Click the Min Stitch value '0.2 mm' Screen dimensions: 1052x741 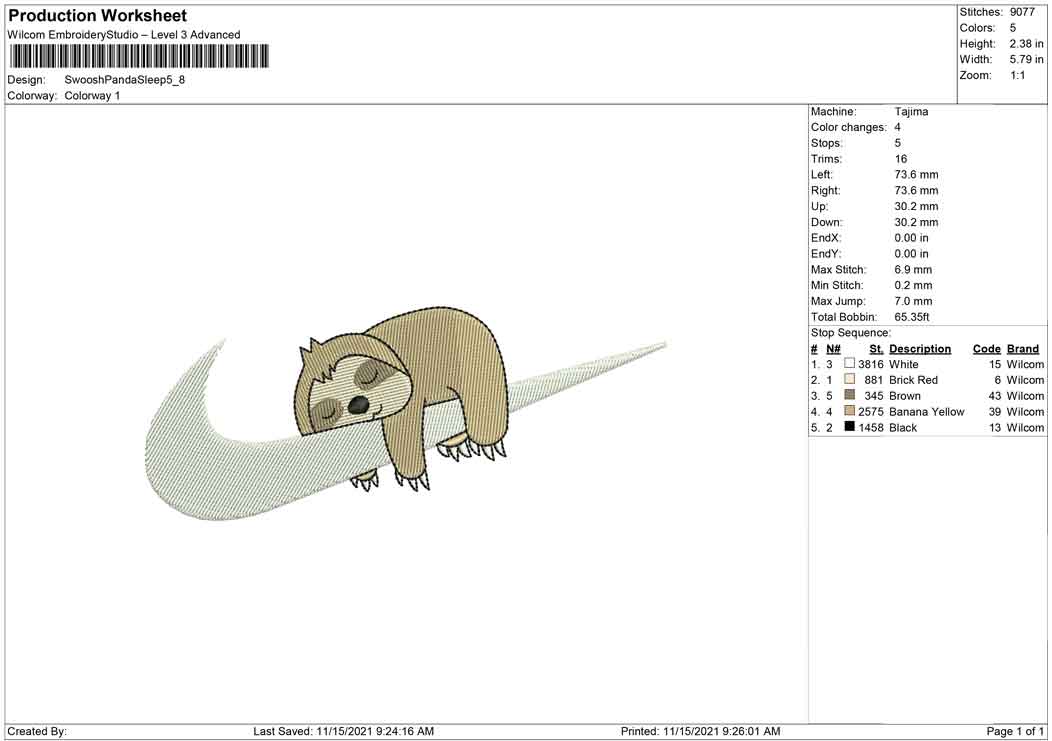913,285
